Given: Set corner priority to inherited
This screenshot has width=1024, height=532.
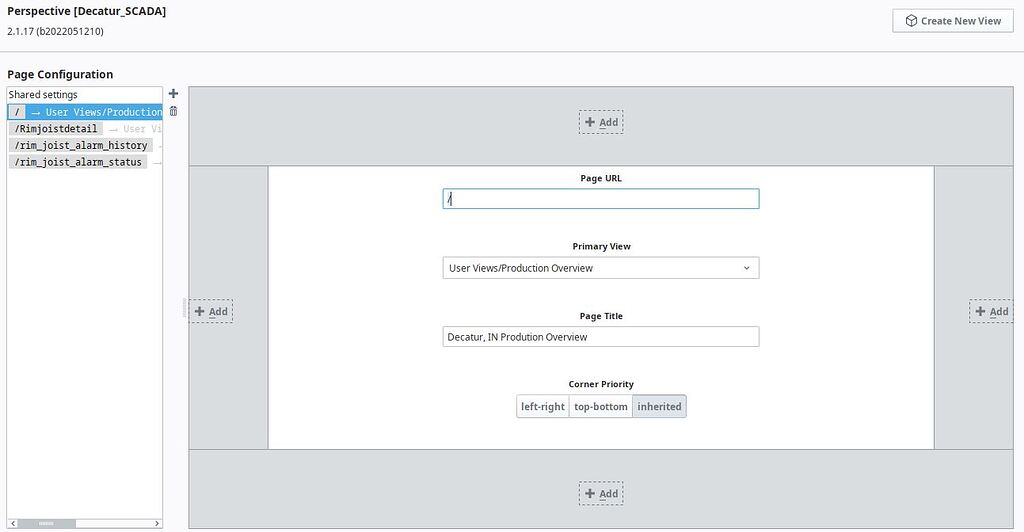Looking at the screenshot, I should pos(659,406).
